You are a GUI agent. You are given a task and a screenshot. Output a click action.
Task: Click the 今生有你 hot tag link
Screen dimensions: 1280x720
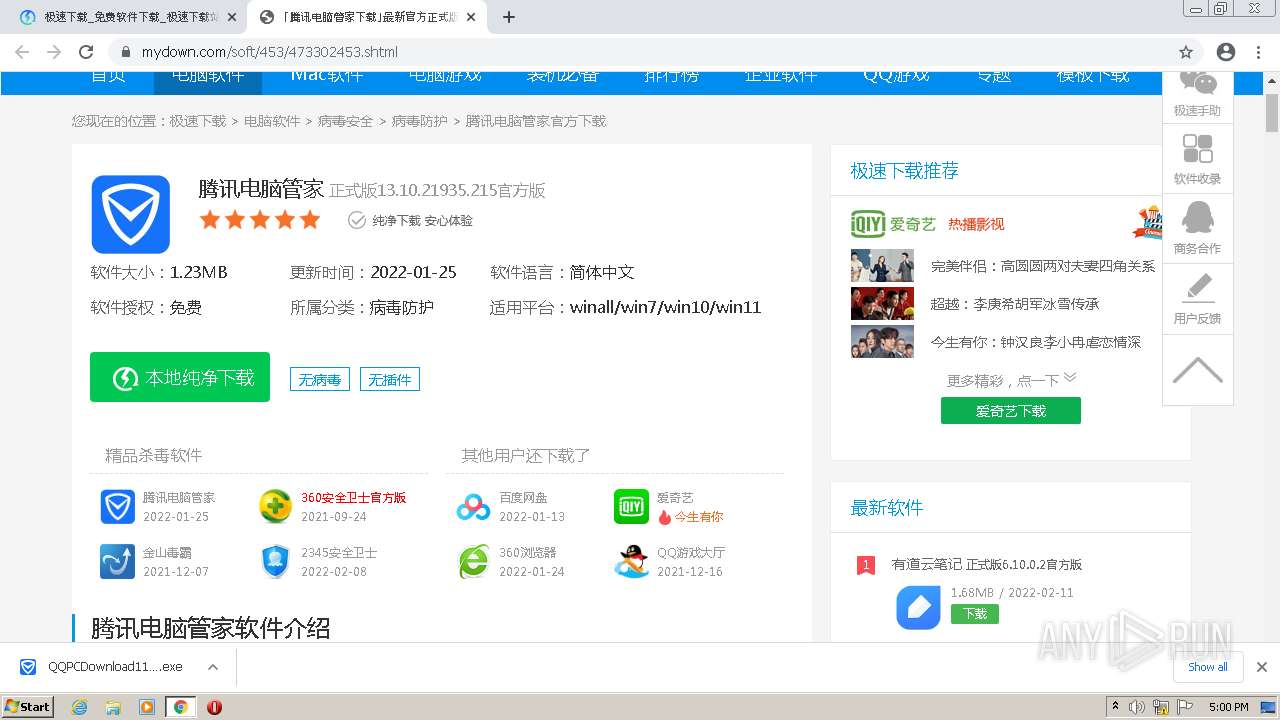pos(699,517)
